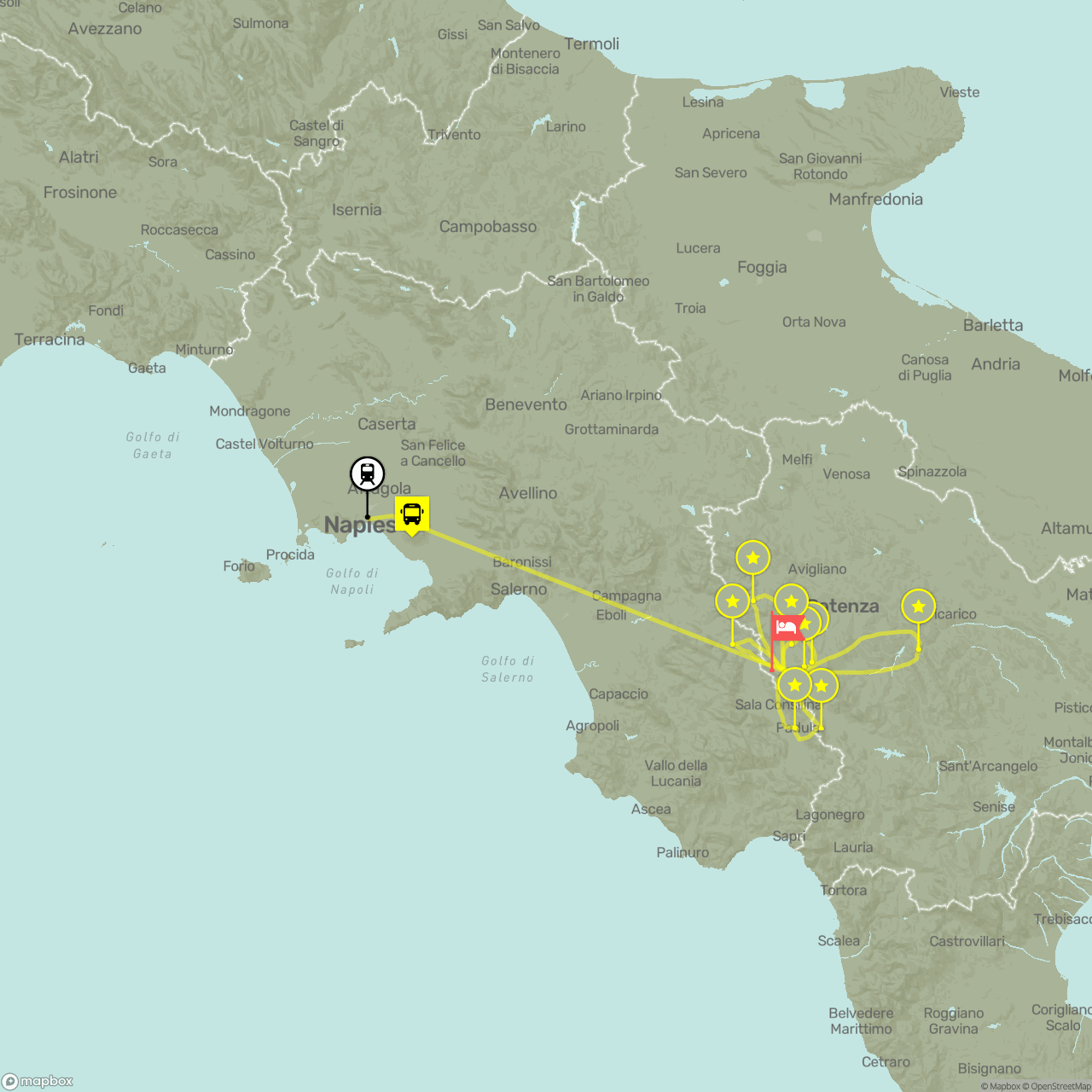Screen dimensions: 1092x1092
Task: Click the Andria city label
Action: point(996,364)
